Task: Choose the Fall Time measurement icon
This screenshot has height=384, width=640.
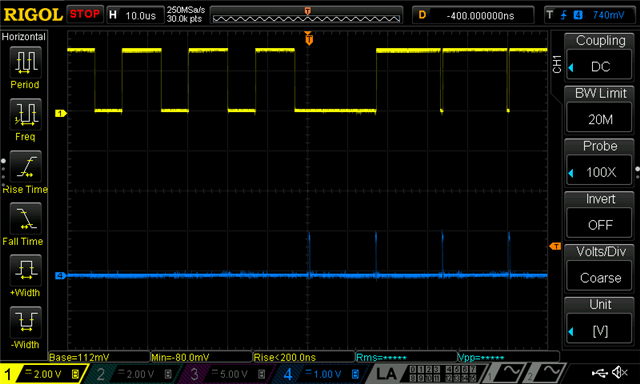Action: (25, 218)
